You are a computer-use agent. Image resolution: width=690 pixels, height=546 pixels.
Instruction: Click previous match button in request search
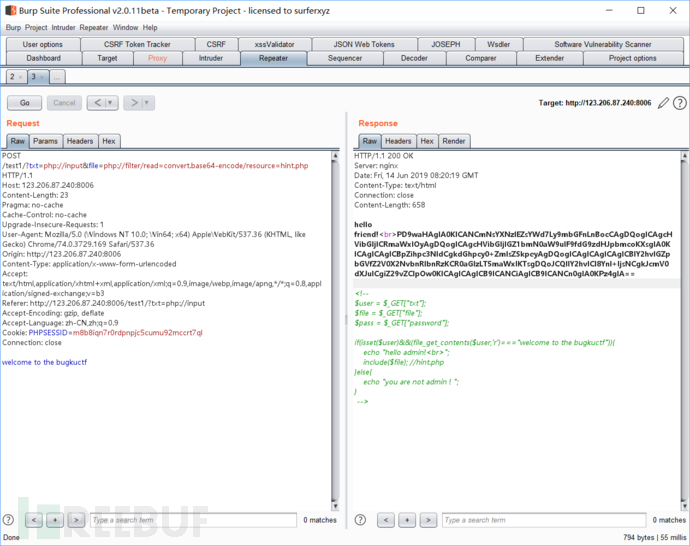[34, 520]
